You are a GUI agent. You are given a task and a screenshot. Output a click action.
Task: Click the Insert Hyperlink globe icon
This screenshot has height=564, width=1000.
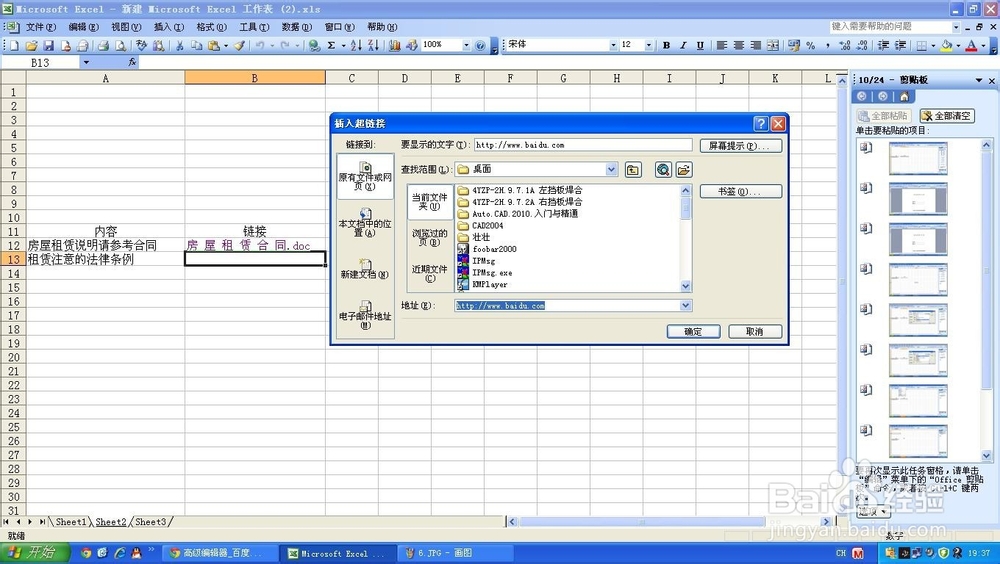314,45
